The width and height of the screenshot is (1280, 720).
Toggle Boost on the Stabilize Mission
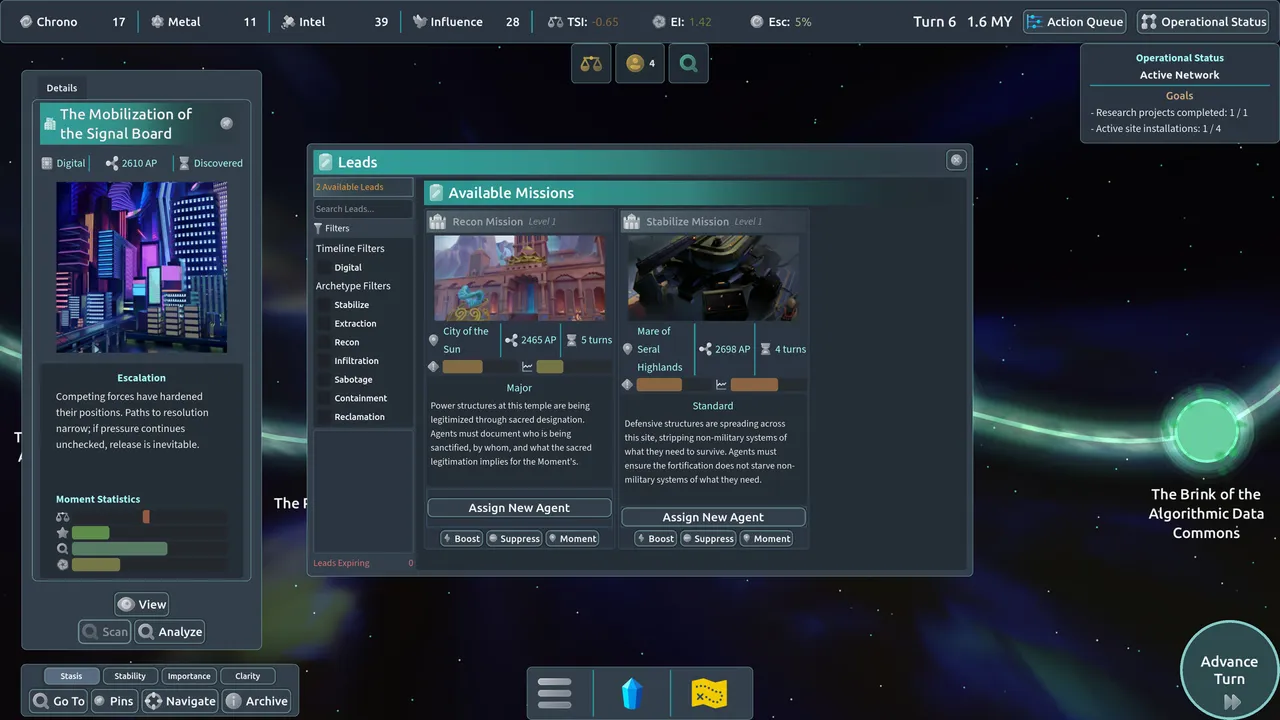click(x=655, y=538)
